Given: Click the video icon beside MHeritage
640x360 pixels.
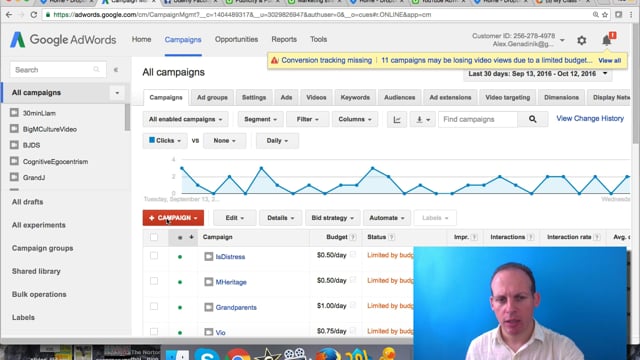Looking at the screenshot, I should (209, 282).
